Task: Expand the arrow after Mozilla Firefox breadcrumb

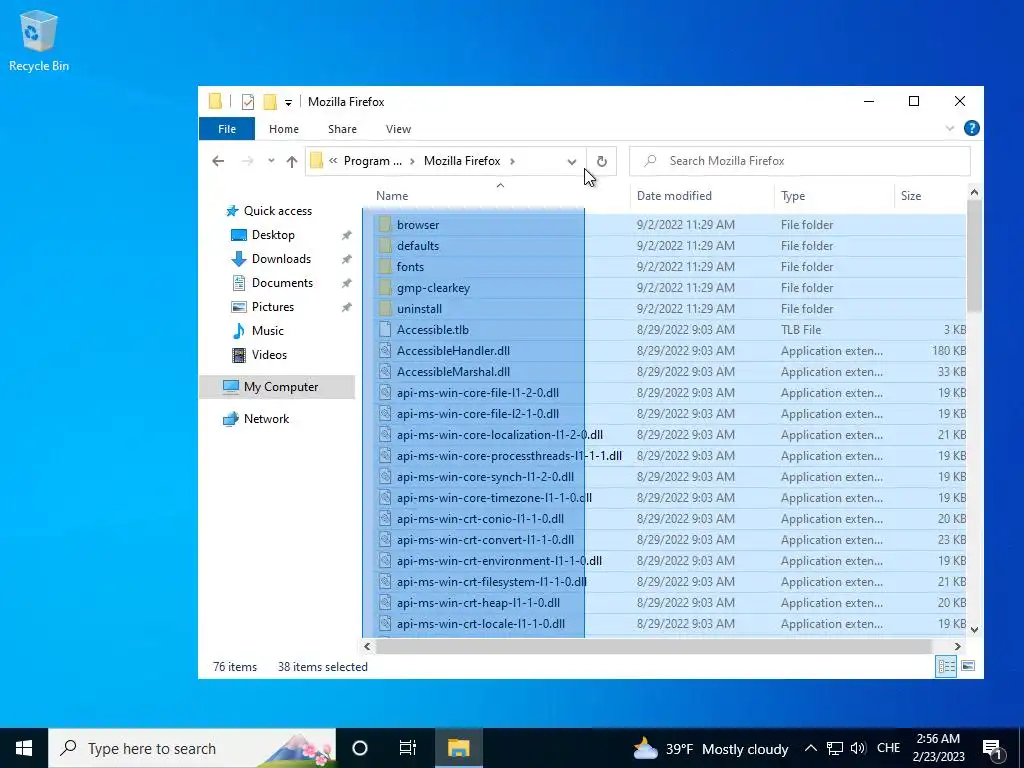Action: (x=513, y=161)
